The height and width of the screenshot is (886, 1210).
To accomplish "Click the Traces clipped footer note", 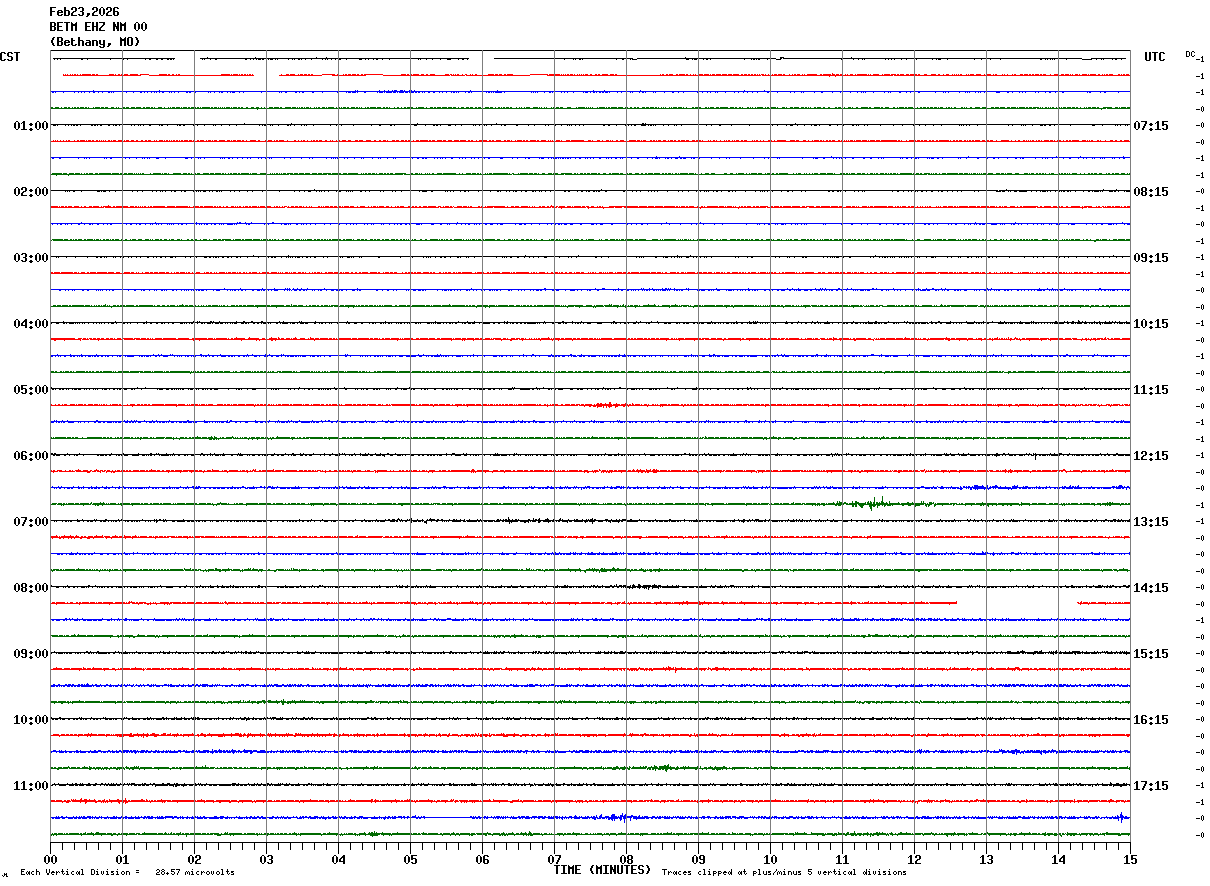I will [x=784, y=873].
